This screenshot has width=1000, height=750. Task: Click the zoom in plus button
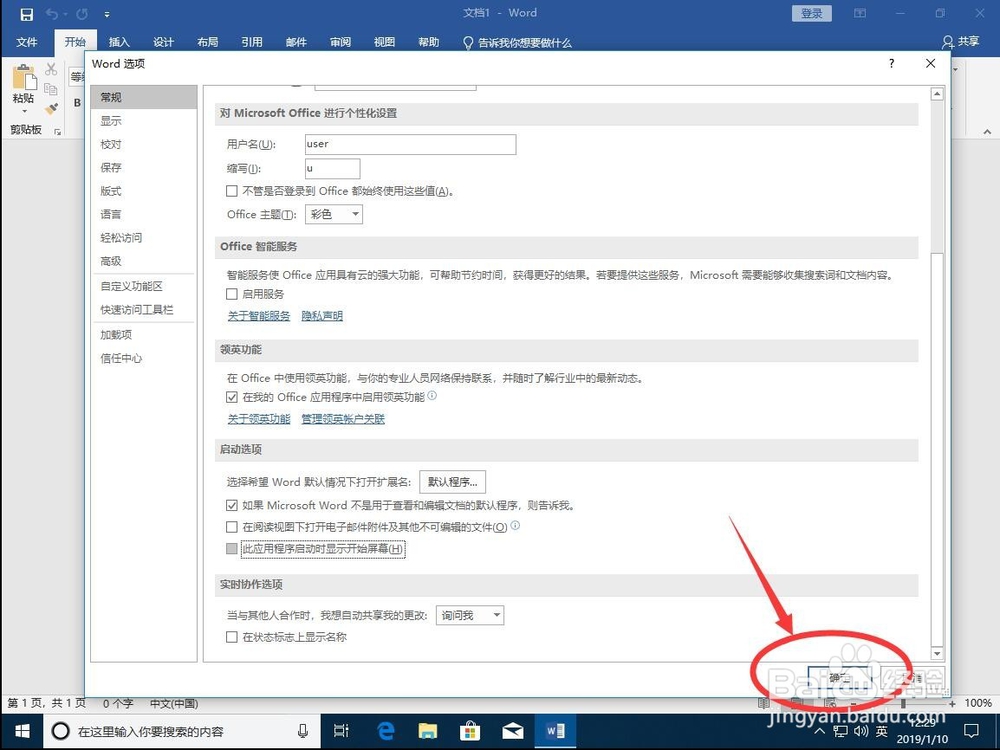click(x=952, y=703)
